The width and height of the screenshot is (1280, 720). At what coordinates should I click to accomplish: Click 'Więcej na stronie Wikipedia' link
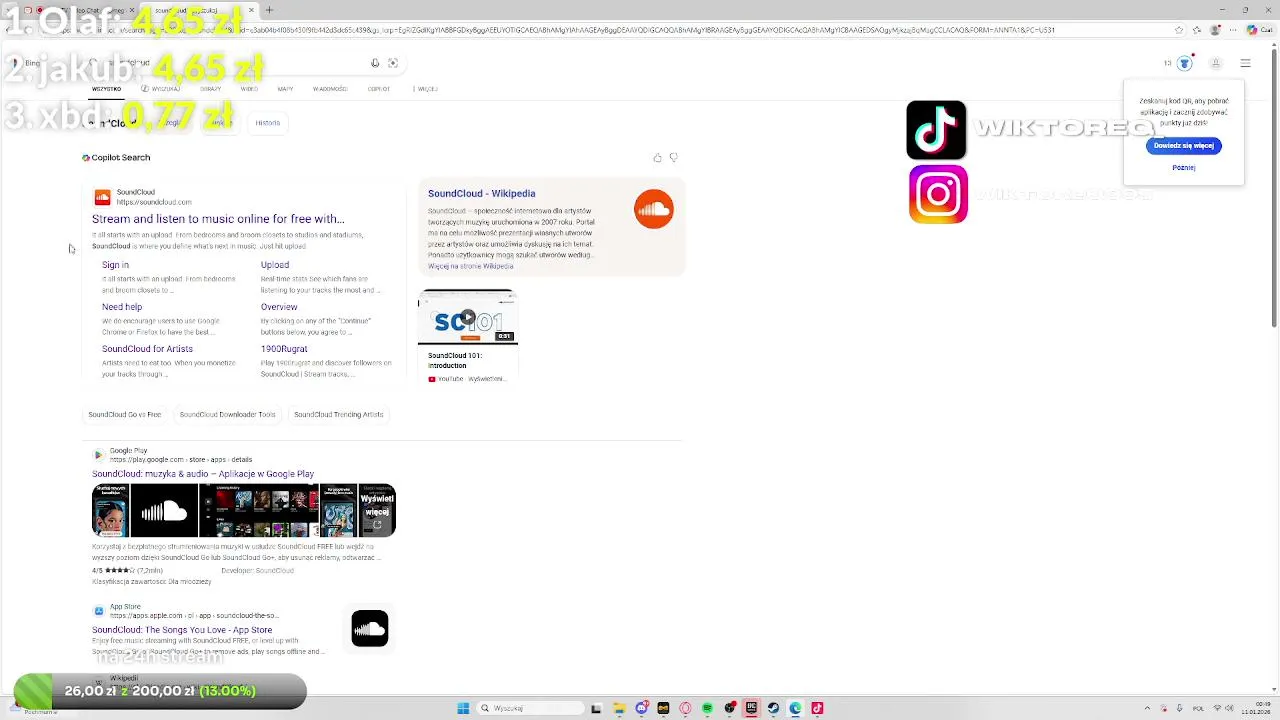tap(470, 266)
